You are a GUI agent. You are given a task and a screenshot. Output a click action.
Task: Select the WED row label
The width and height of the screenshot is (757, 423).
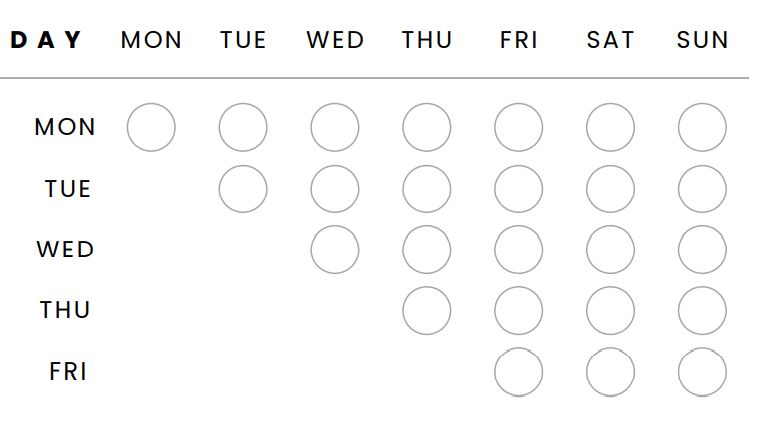click(65, 250)
